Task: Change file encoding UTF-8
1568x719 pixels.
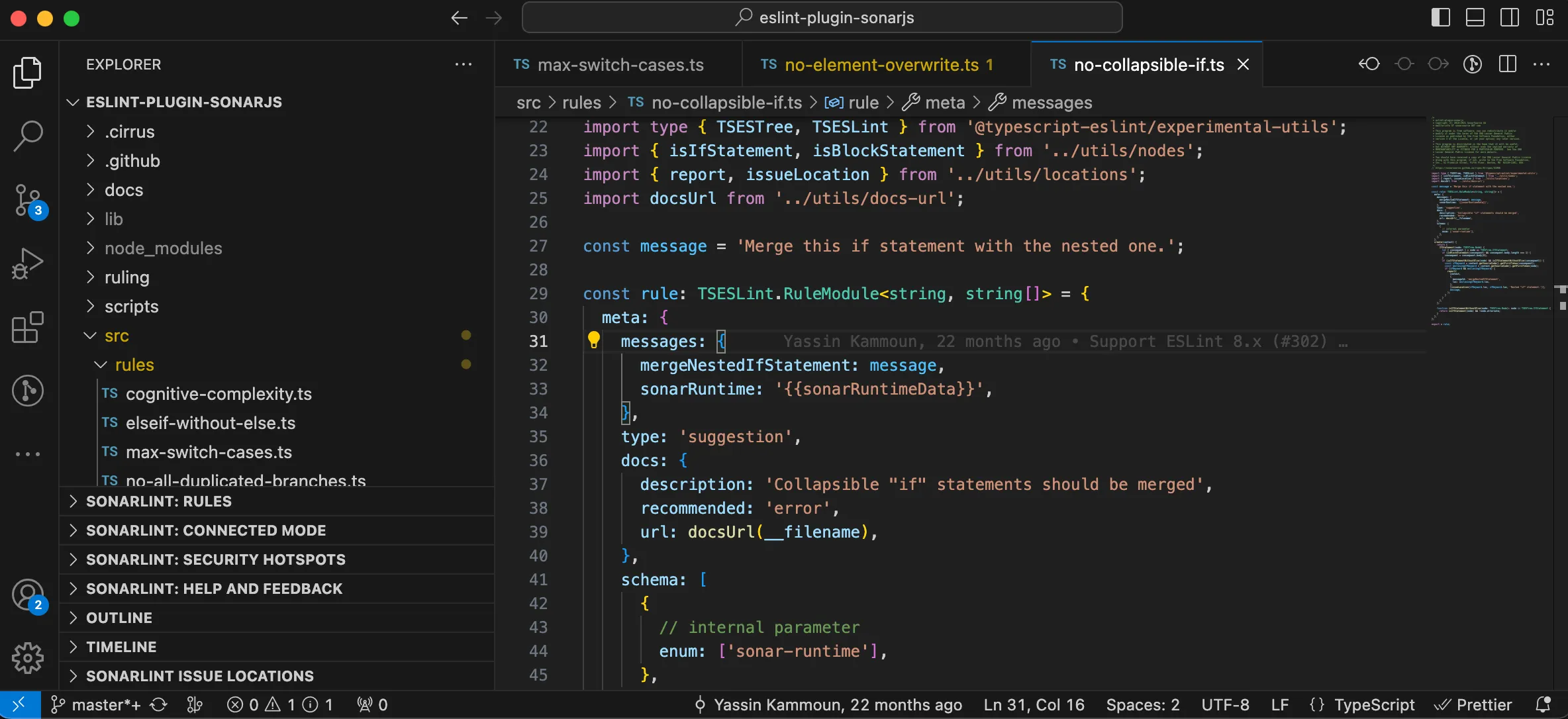Action: point(1225,704)
